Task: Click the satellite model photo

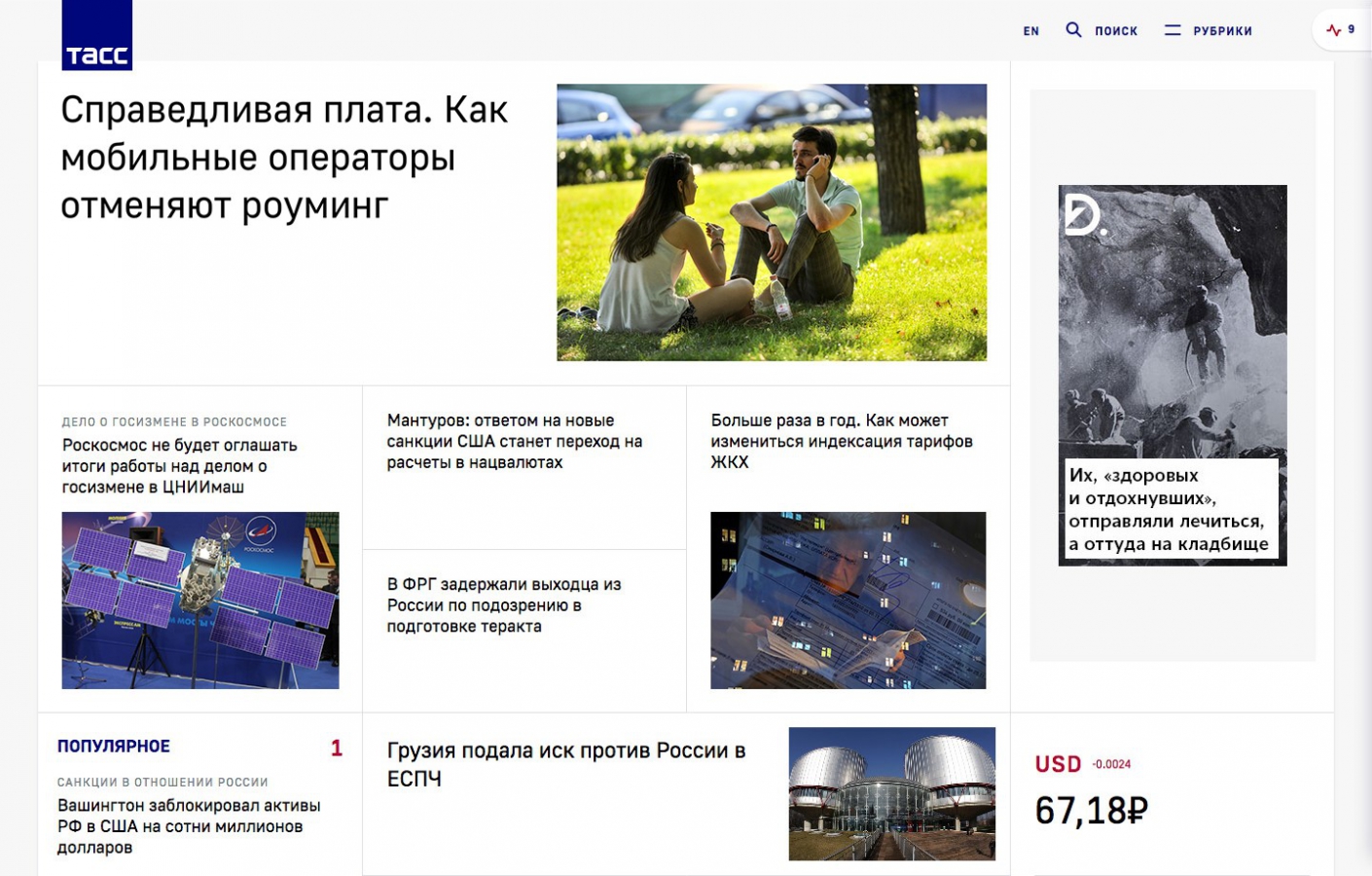Action: 200,600
